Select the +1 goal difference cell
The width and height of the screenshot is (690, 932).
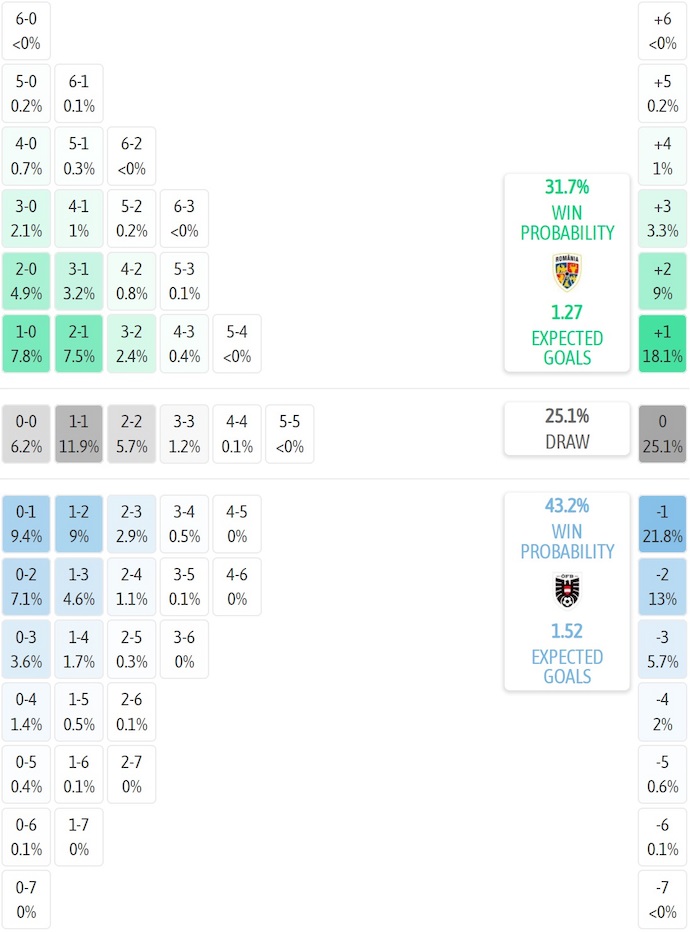coord(662,344)
